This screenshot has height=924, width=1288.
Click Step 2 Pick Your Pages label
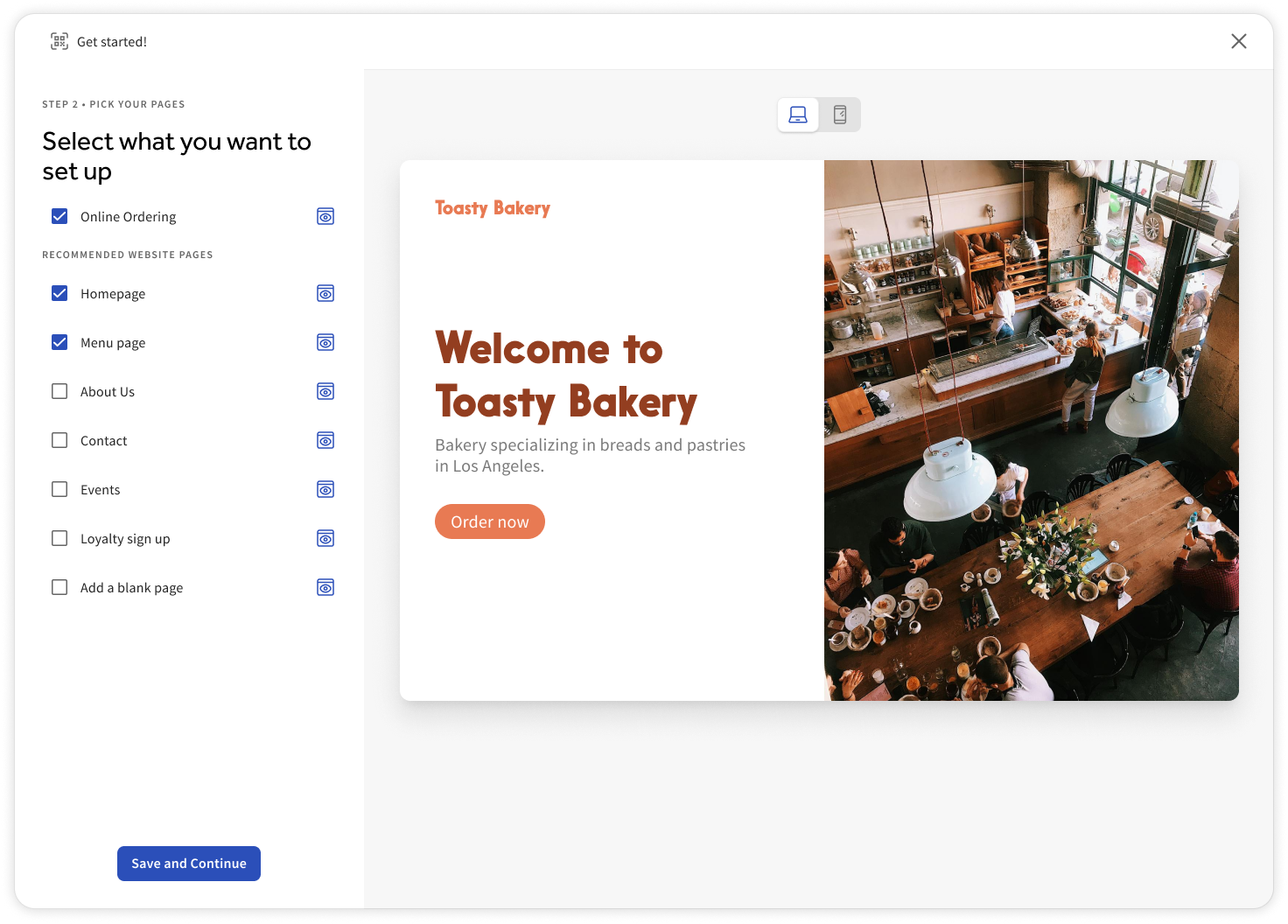tap(114, 104)
